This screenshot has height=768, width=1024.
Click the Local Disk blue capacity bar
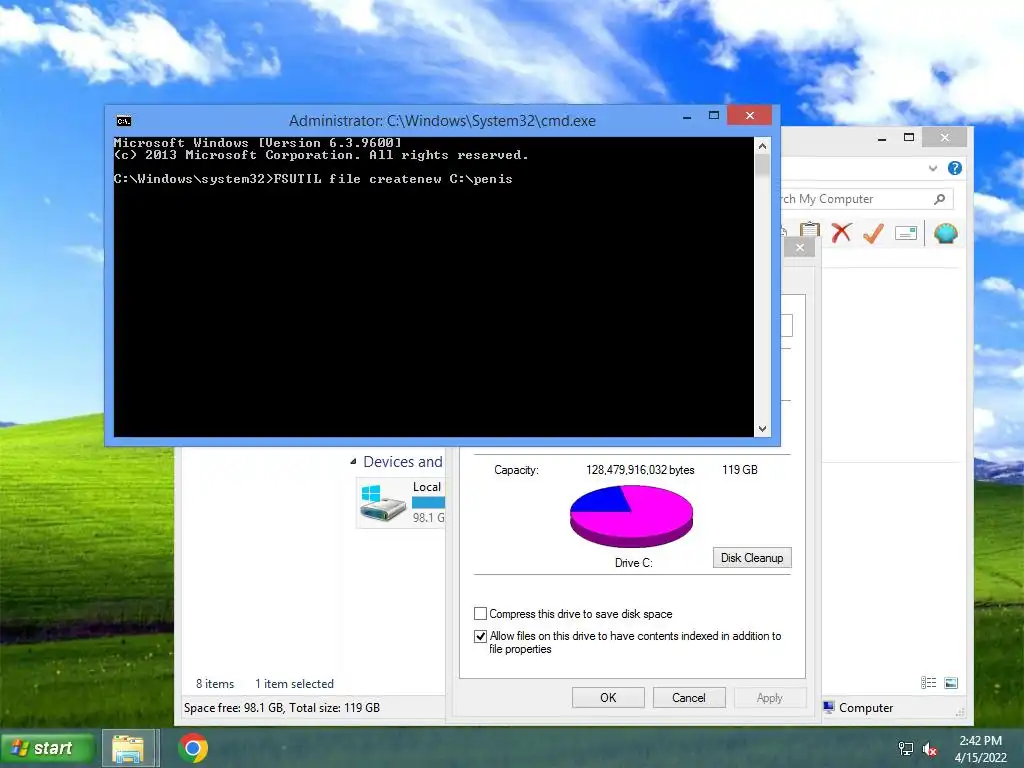pyautogui.click(x=428, y=502)
